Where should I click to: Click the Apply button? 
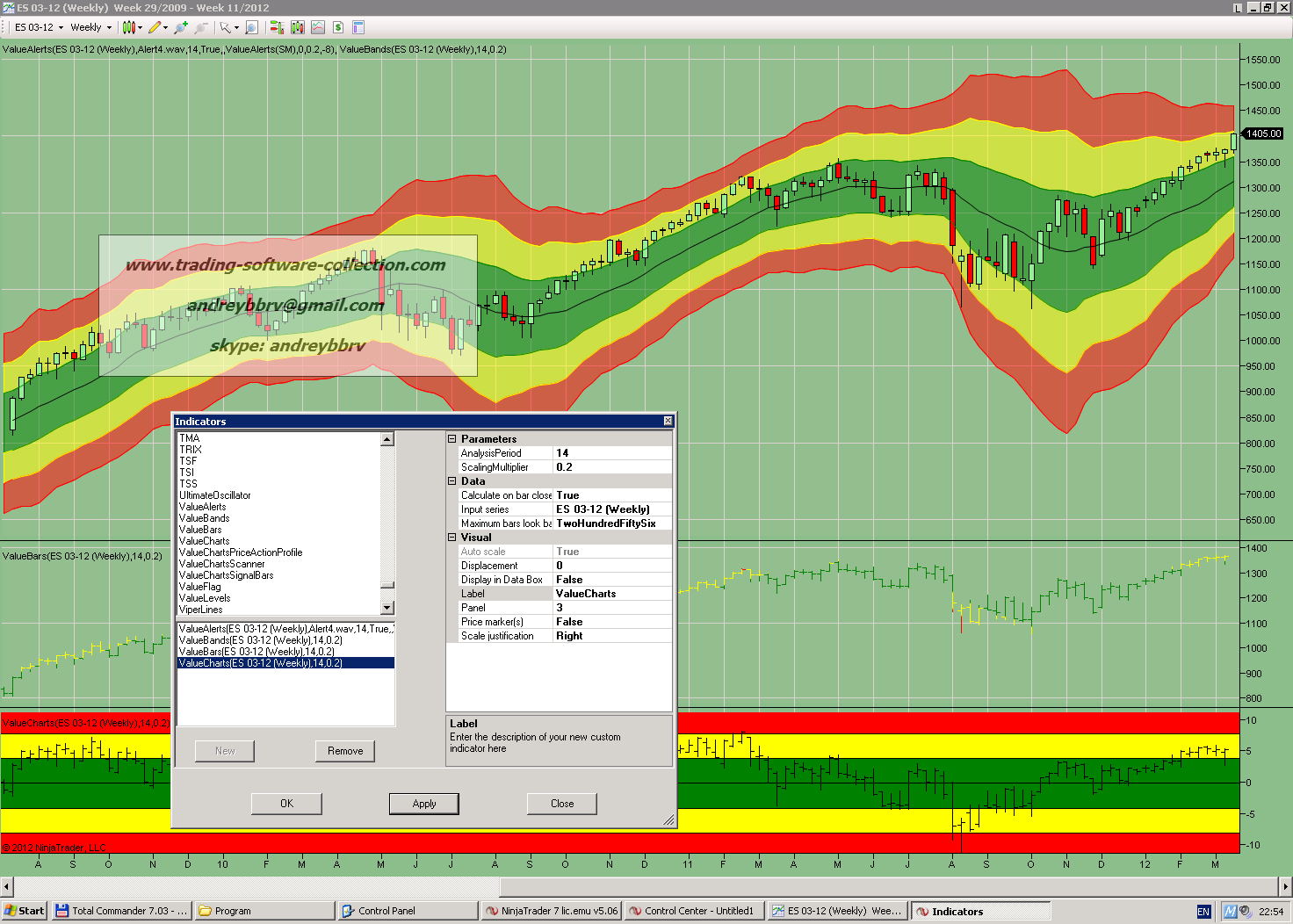coord(424,804)
